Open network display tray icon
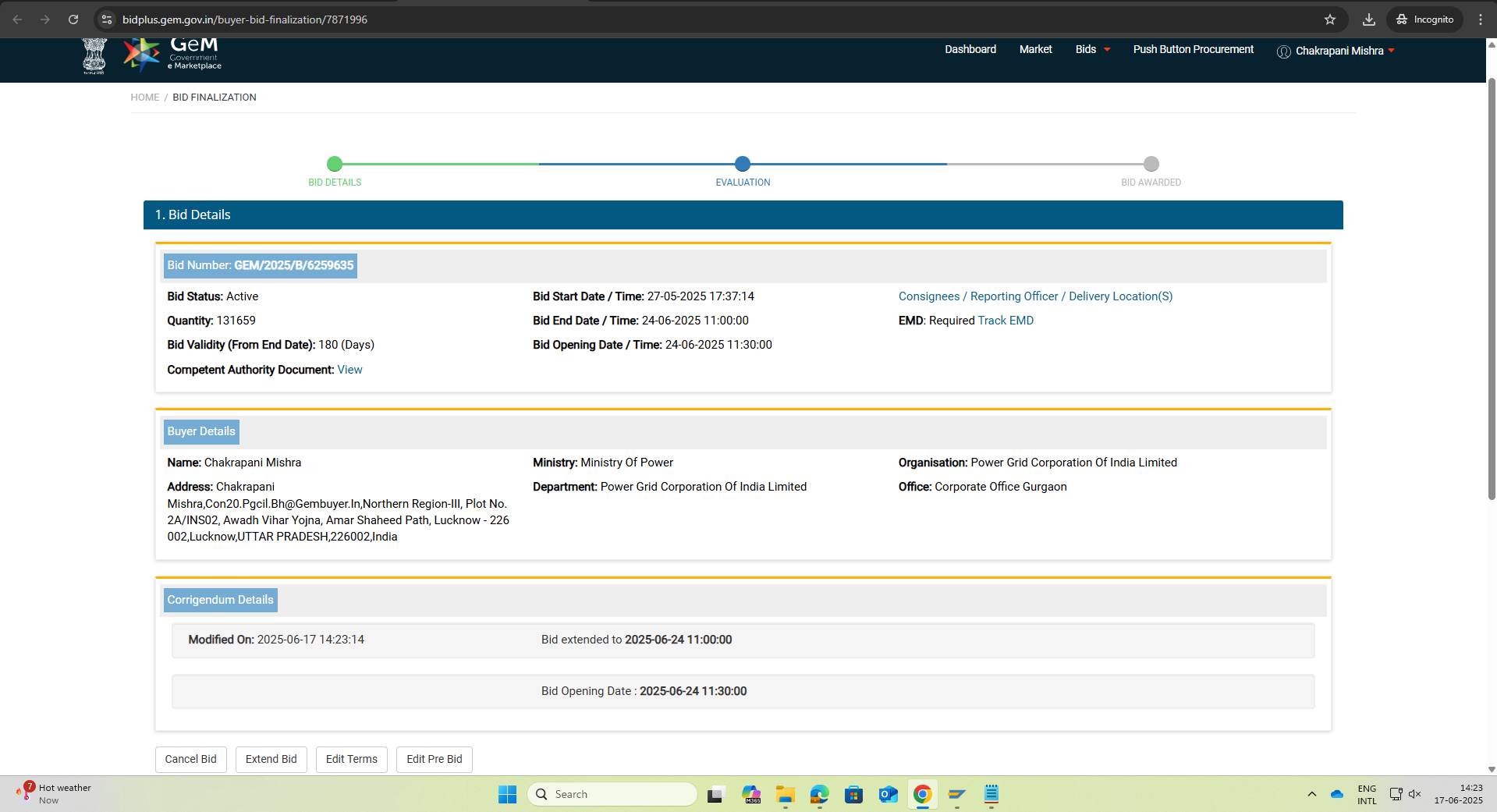Screen dimensions: 1497x812 click(x=1396, y=794)
